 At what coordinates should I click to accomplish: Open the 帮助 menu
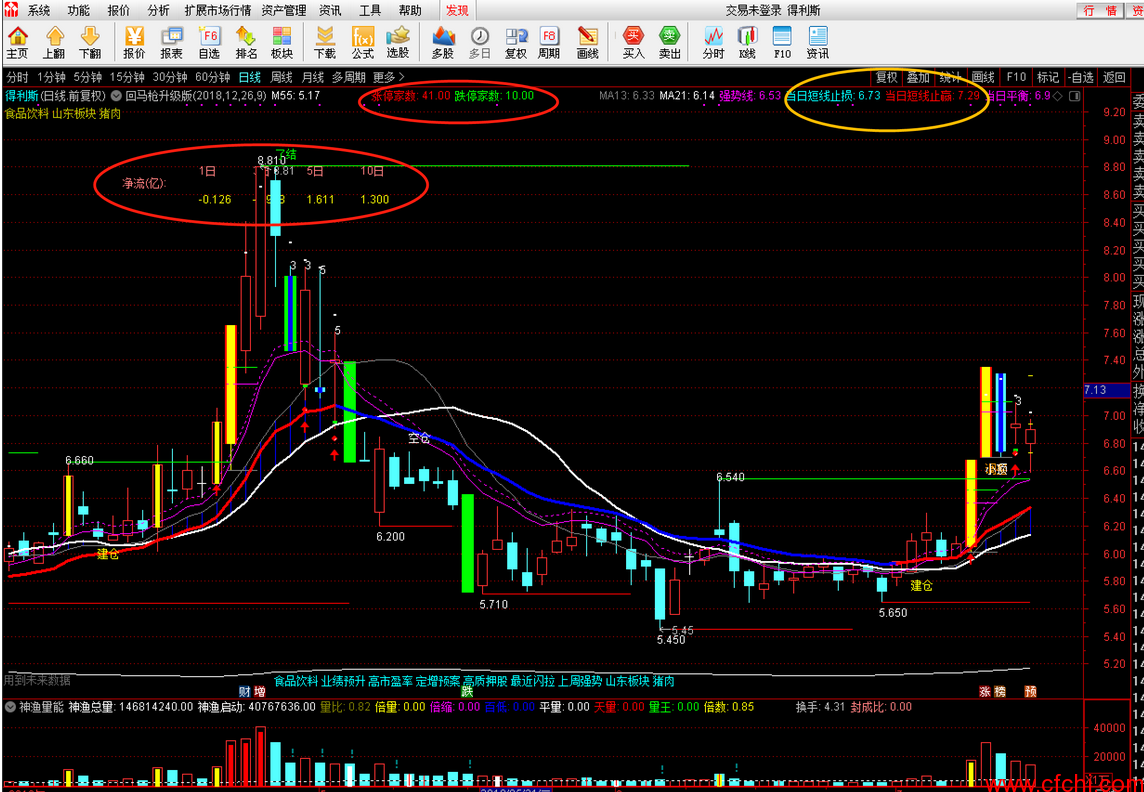point(410,10)
